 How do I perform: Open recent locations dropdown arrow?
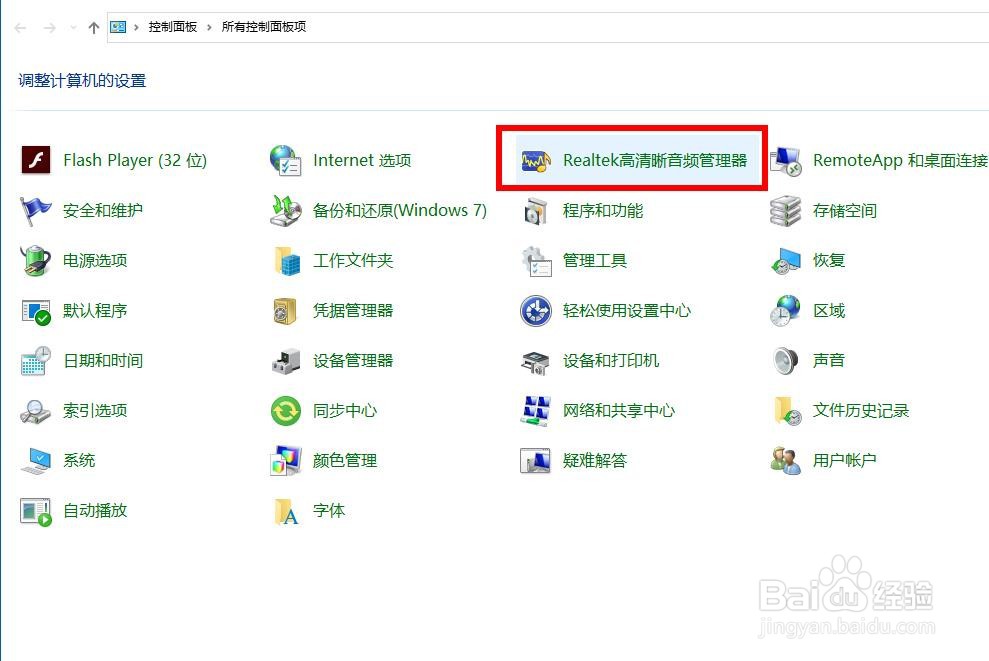73,27
